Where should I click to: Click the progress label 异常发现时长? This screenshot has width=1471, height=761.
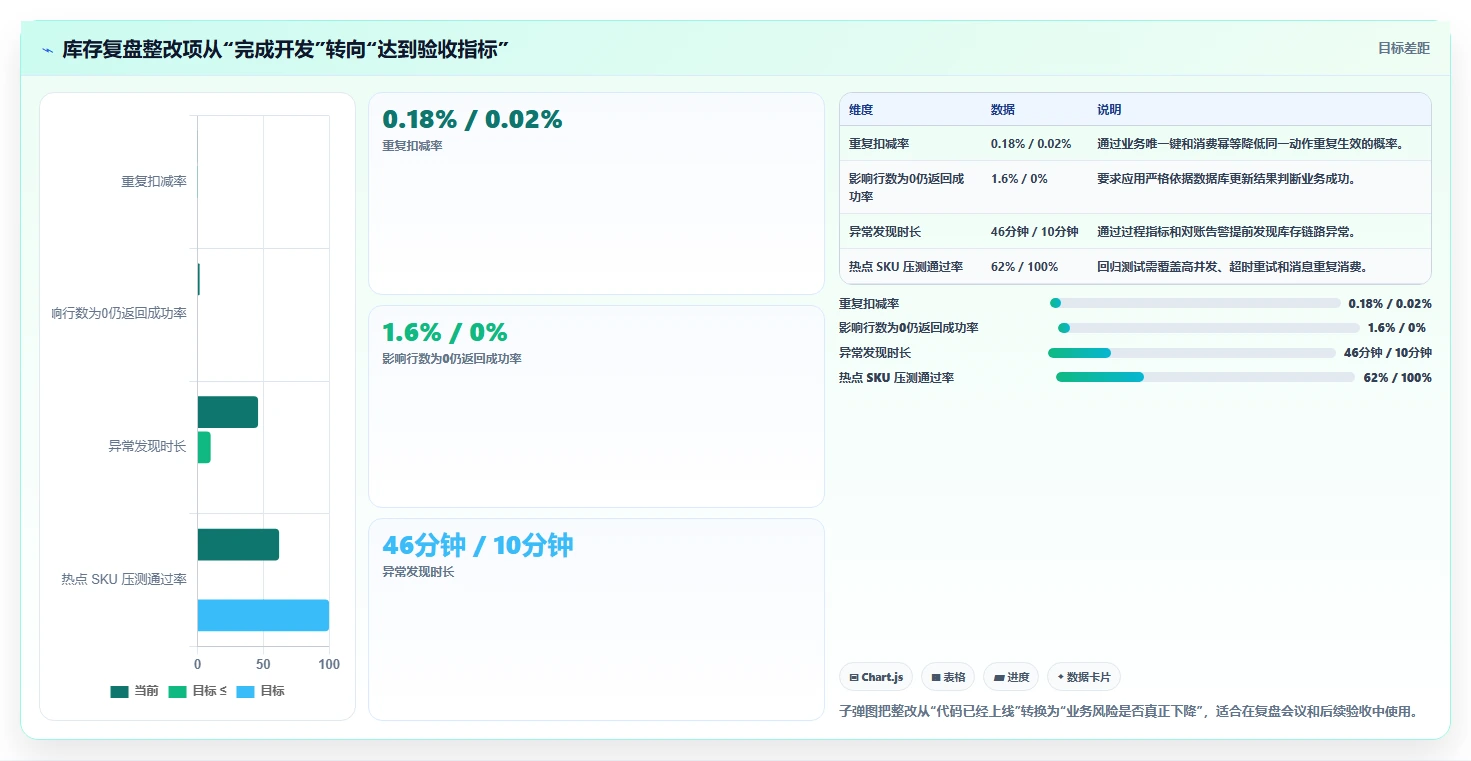click(875, 353)
